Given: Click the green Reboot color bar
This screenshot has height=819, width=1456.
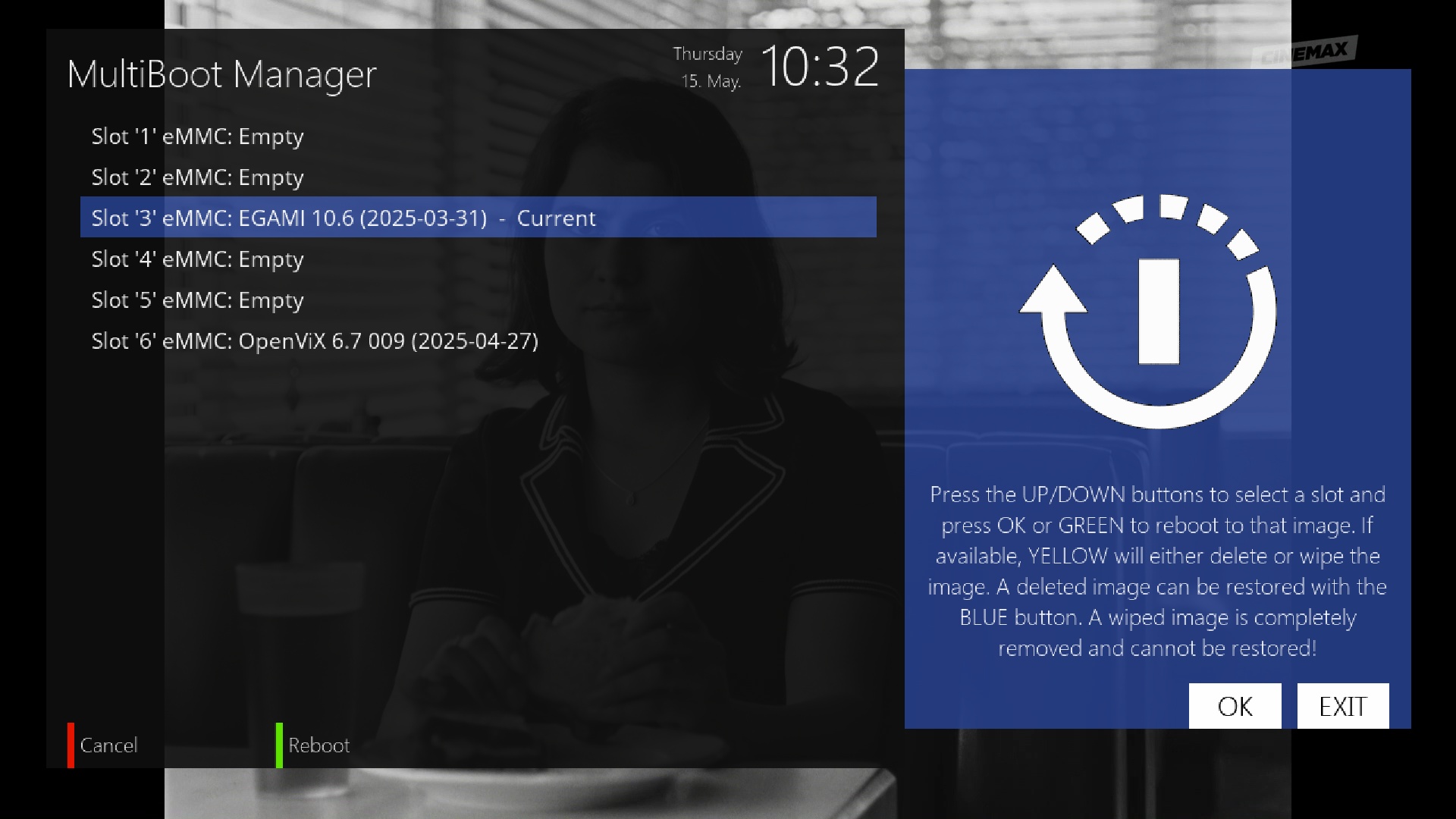Looking at the screenshot, I should tap(279, 745).
